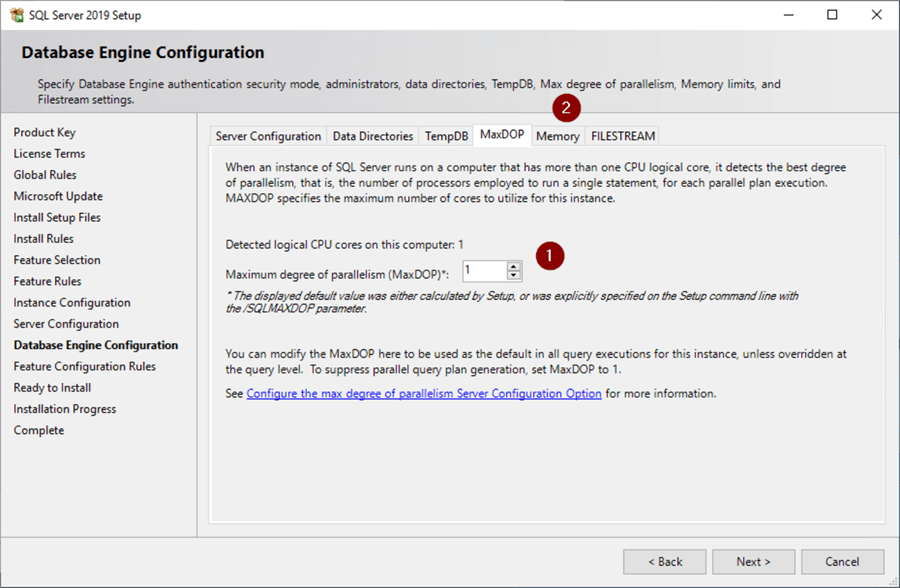Cancel the SQL Server setup
The height and width of the screenshot is (588, 900).
click(x=842, y=562)
